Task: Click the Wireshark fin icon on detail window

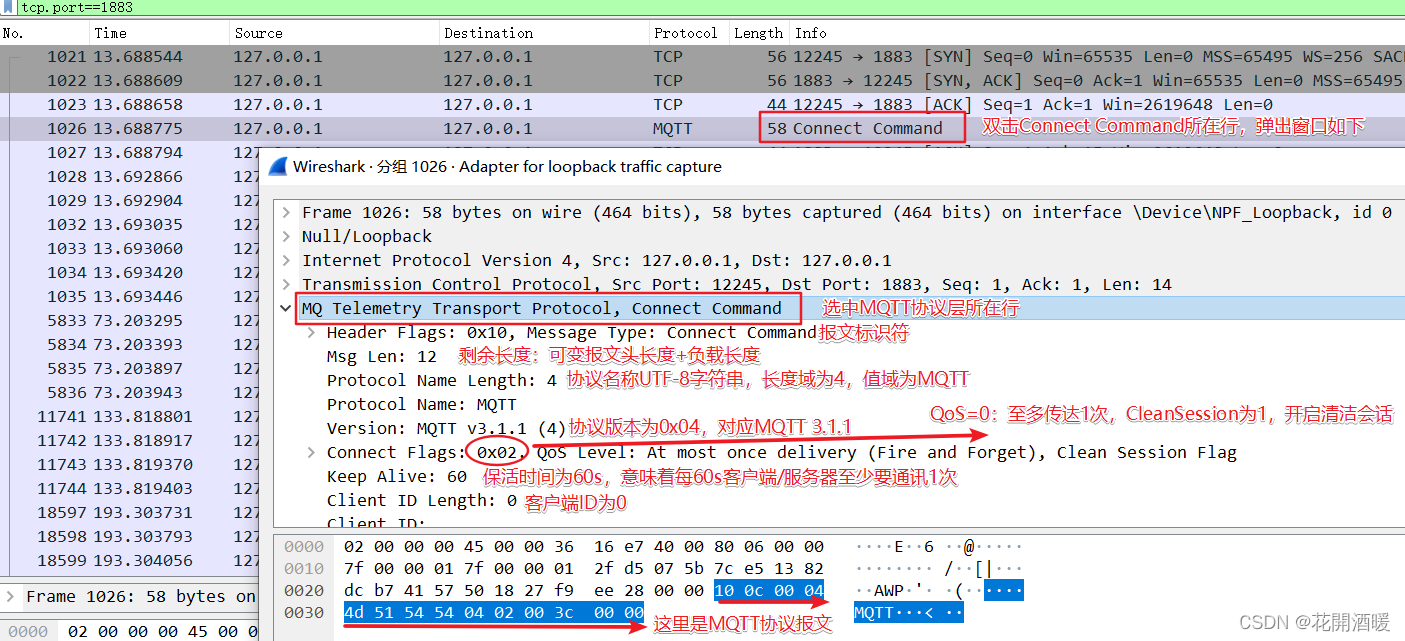Action: click(x=277, y=166)
